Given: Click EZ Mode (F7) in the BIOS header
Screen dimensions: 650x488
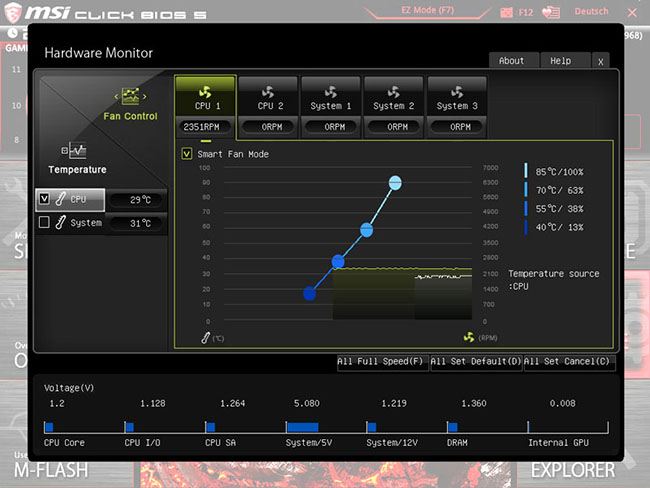Looking at the screenshot, I should [x=427, y=10].
